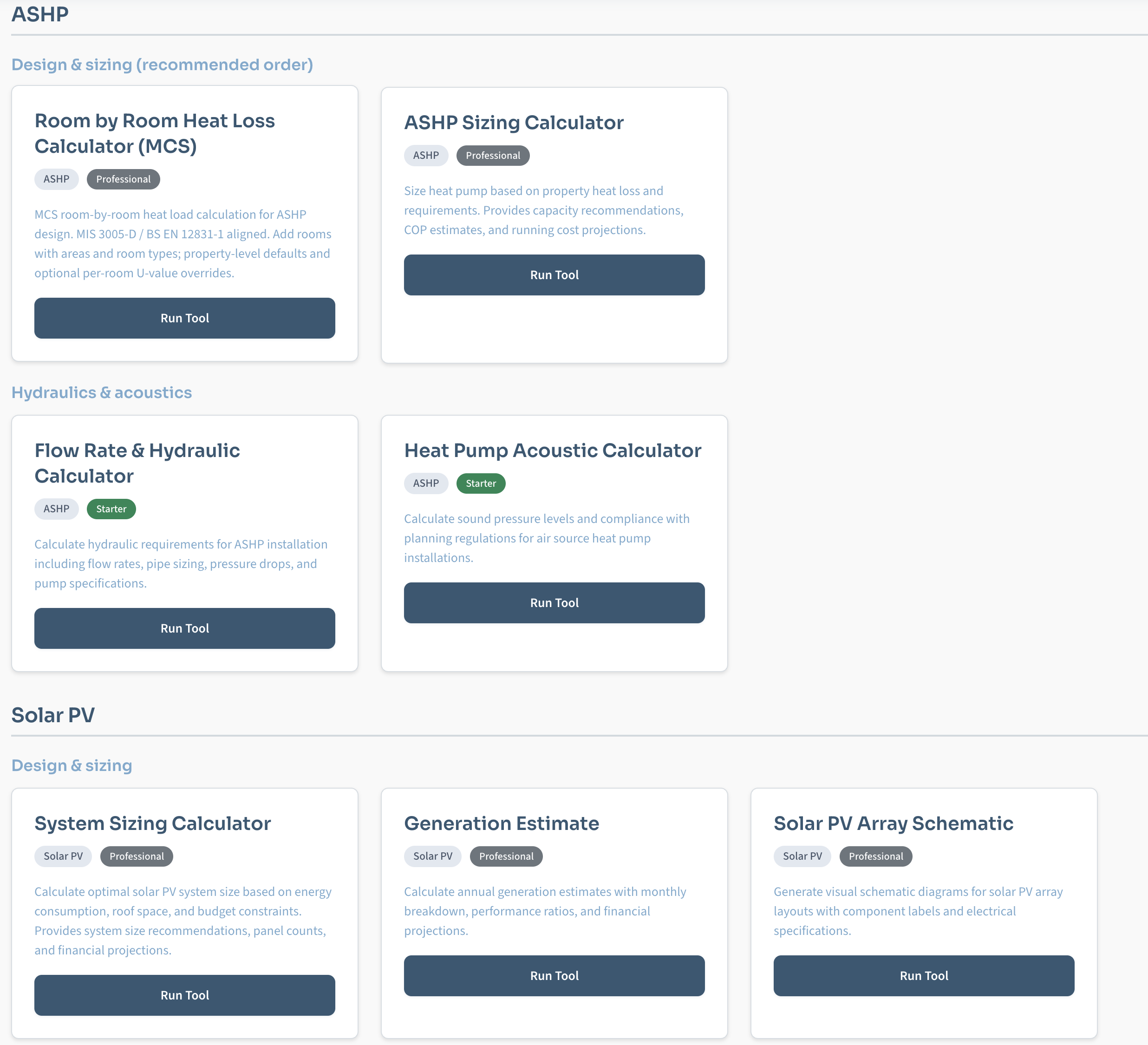Image resolution: width=1148 pixels, height=1045 pixels.
Task: Select the Hydraulics & acoustics subheading
Action: tap(101, 392)
